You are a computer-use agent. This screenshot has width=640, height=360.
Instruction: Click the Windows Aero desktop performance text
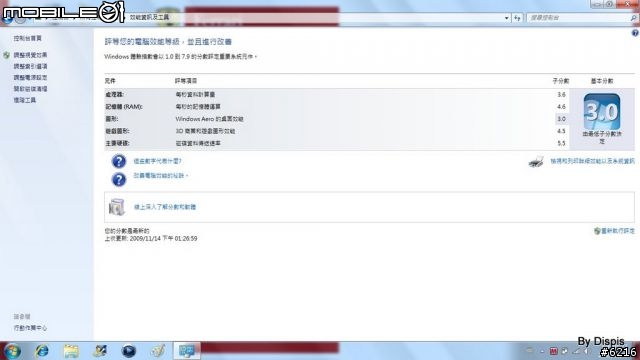click(209, 119)
